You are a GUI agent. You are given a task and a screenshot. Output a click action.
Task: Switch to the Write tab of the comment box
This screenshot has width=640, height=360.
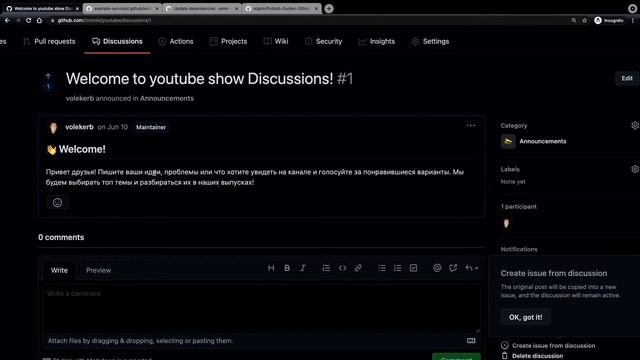(59, 270)
